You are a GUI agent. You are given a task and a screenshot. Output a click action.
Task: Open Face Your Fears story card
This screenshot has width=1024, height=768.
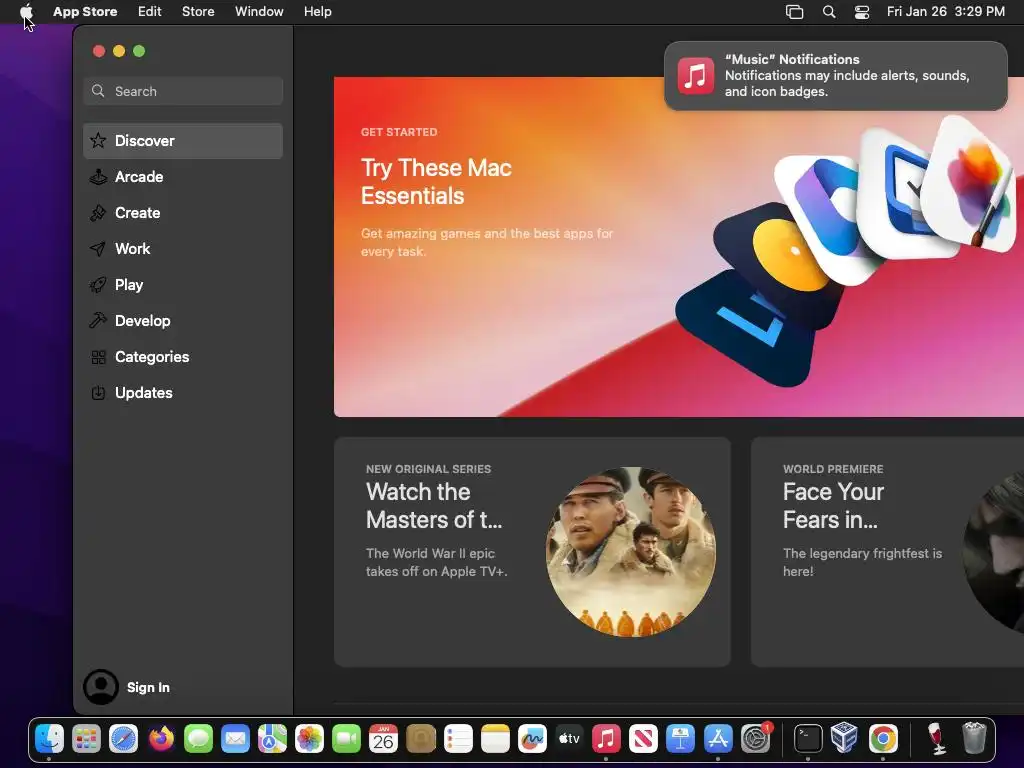click(x=888, y=552)
